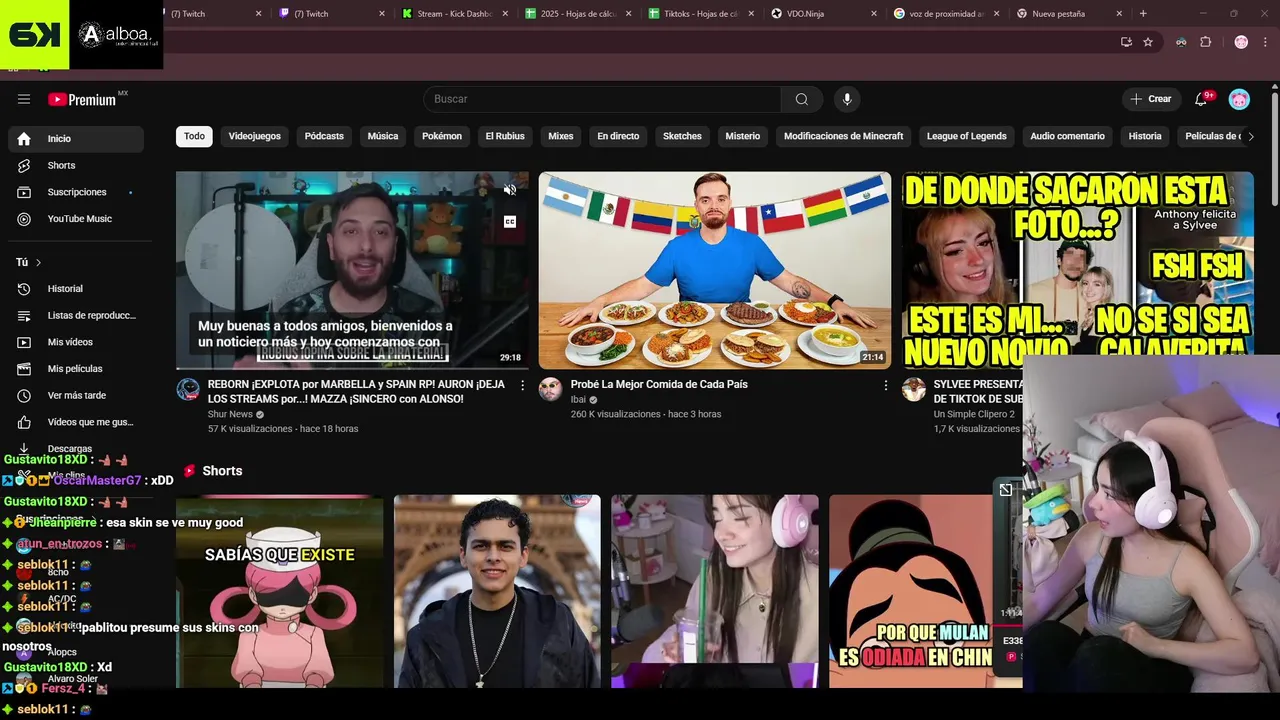Go to Inicio in the sidebar

click(x=76, y=139)
